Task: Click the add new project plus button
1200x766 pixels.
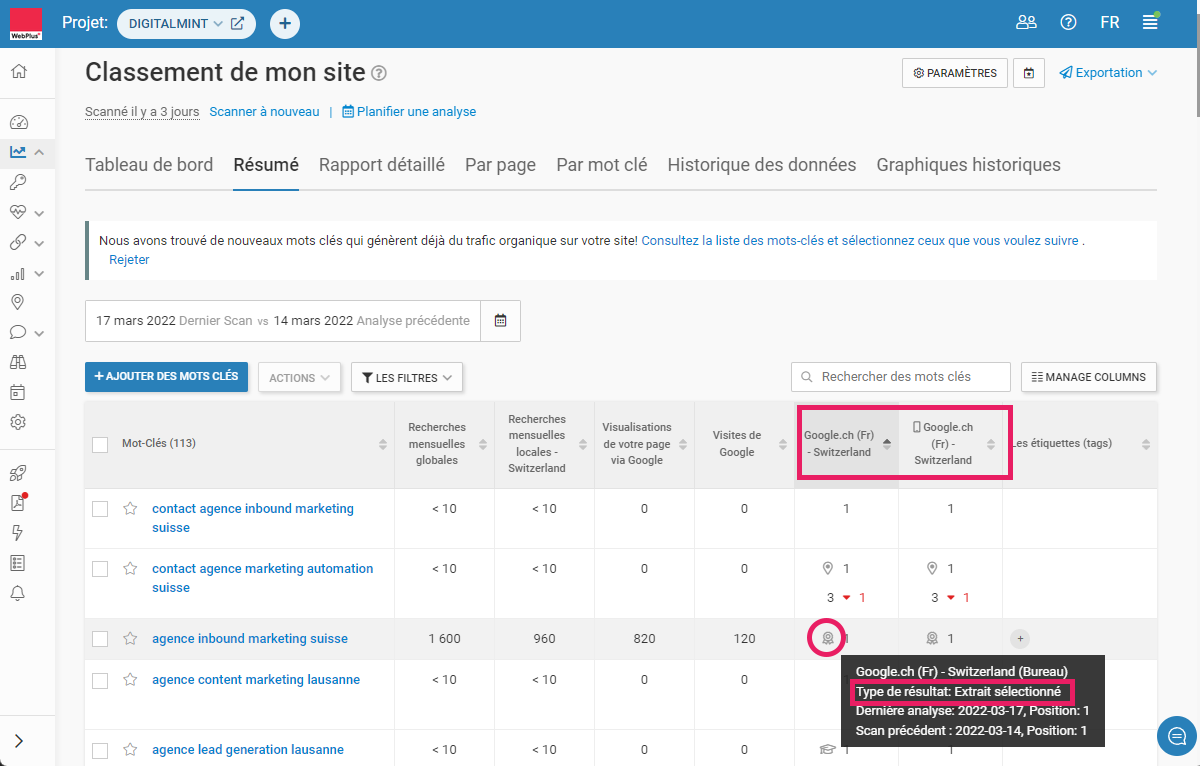Action: [285, 23]
